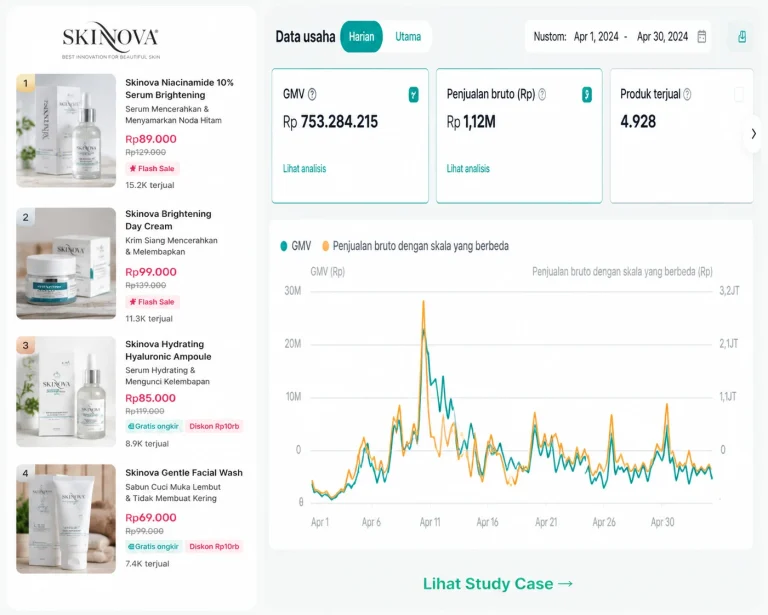Click the Apr 11 axis label

tap(430, 522)
